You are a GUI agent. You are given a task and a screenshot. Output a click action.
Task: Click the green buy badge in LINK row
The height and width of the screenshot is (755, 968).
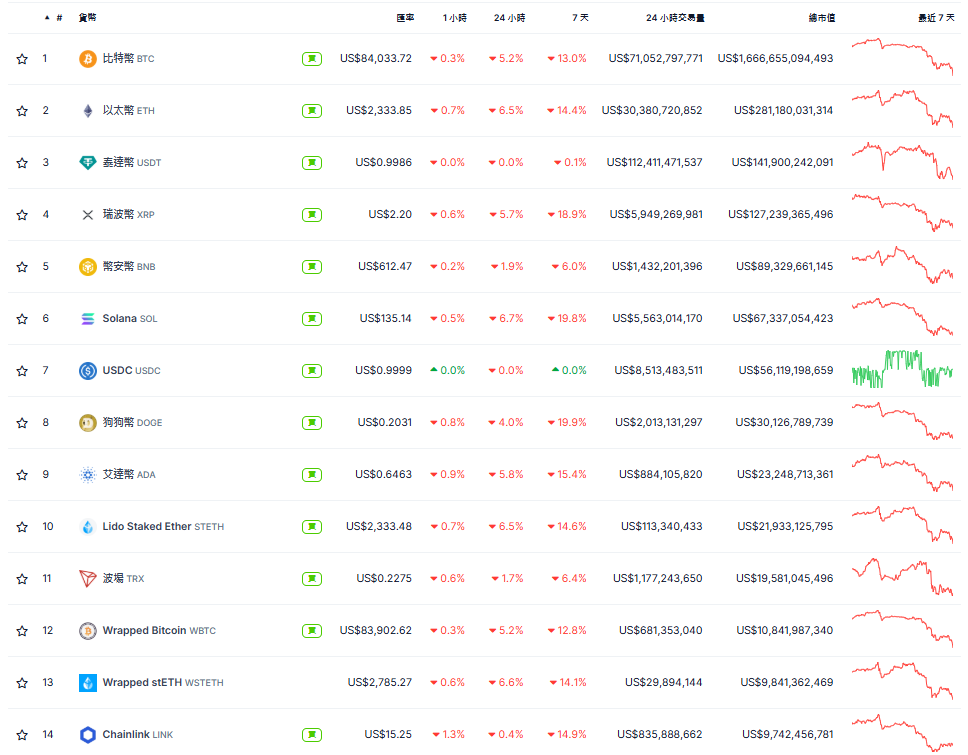coord(312,735)
